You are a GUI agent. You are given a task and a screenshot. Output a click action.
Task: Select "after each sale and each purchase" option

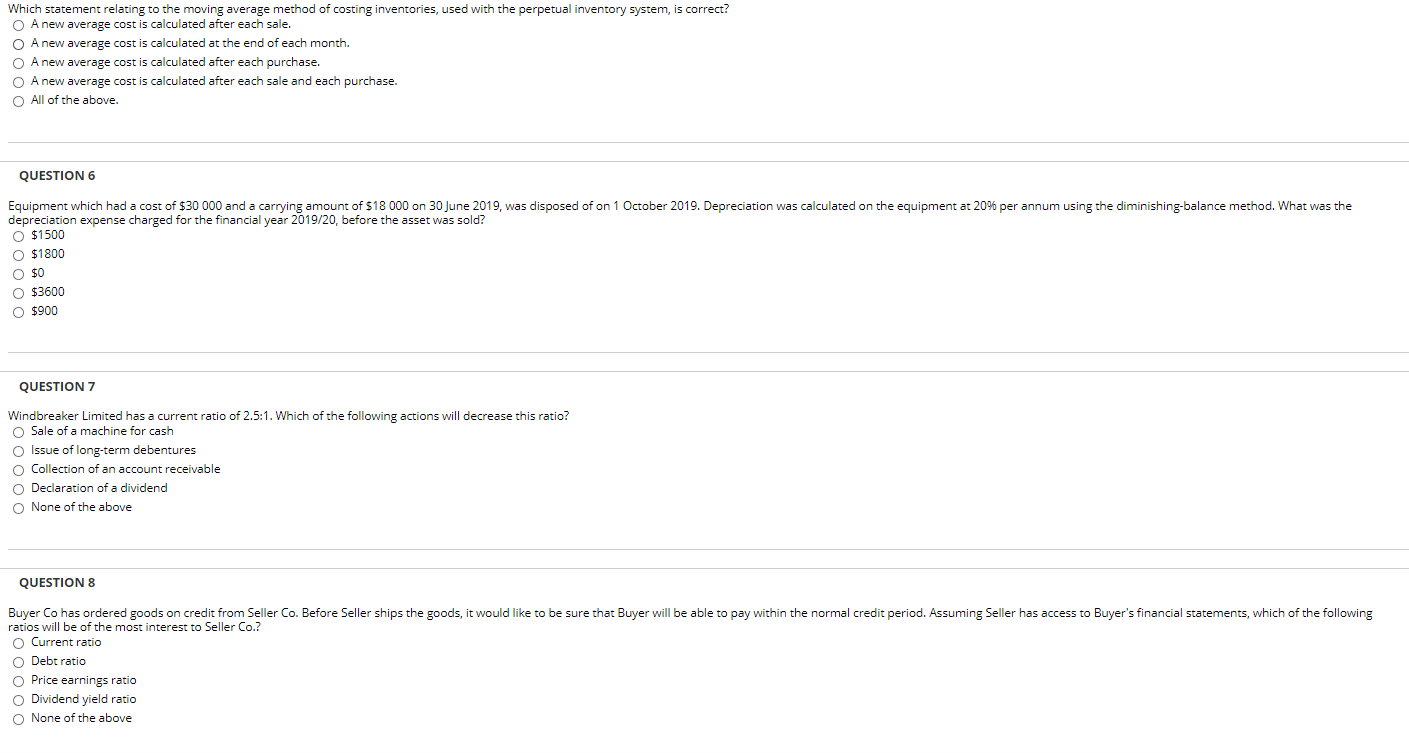coord(18,81)
